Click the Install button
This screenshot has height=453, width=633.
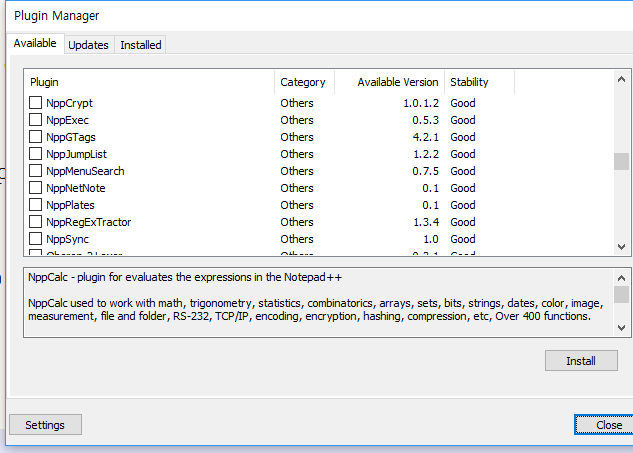click(581, 361)
